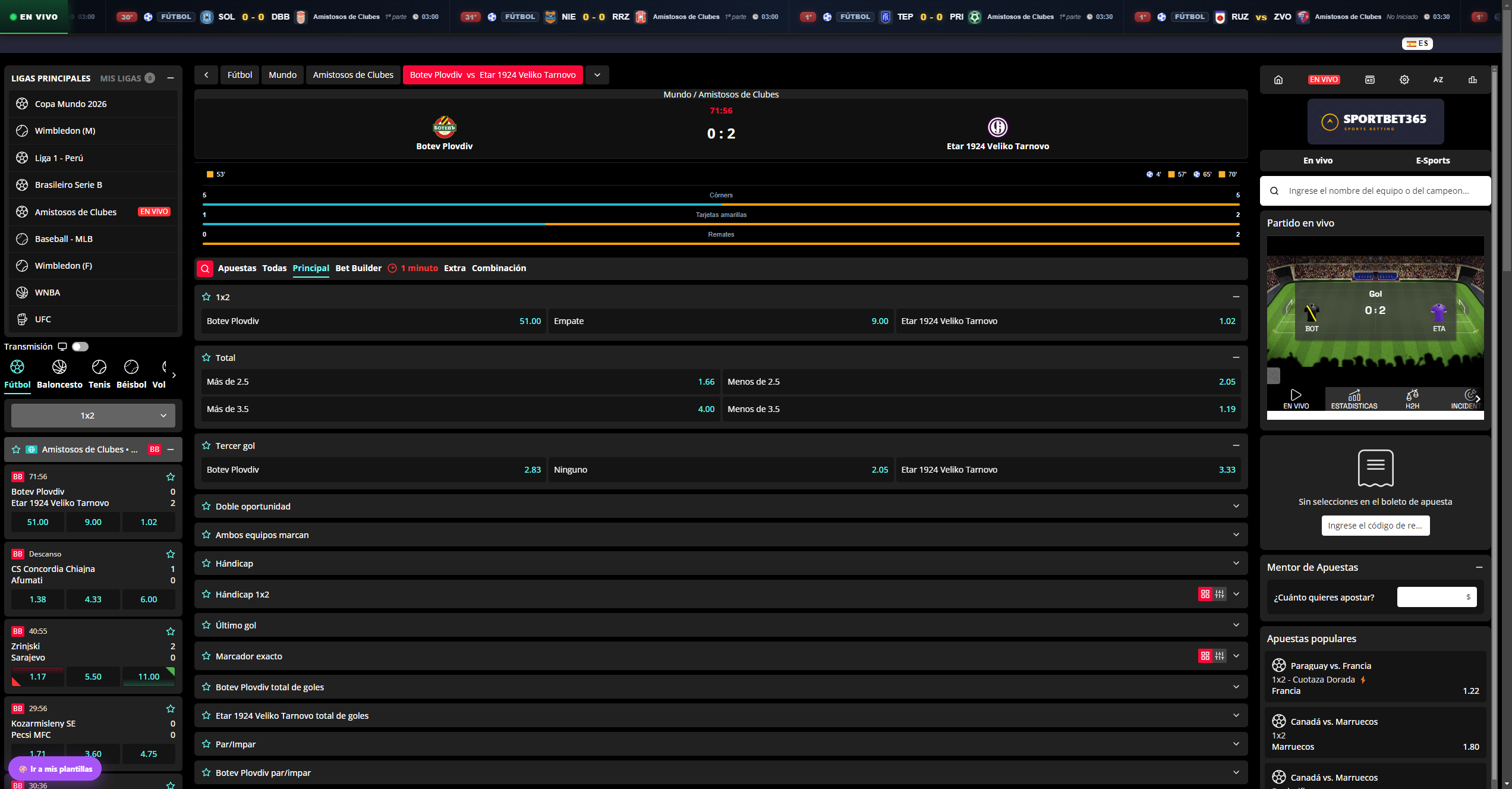Favorite the Botev Plovdiv match in sidebar
This screenshot has width=1512, height=789.
tap(171, 477)
